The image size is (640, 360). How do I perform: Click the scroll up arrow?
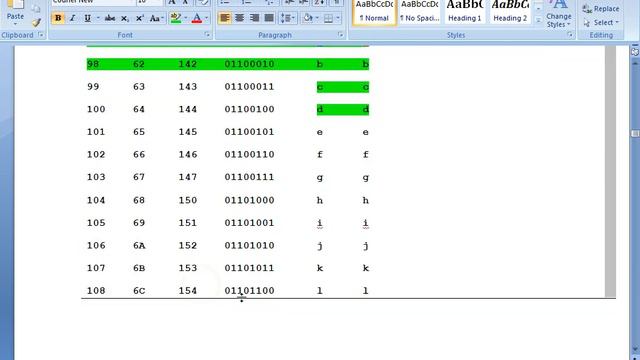635,64
